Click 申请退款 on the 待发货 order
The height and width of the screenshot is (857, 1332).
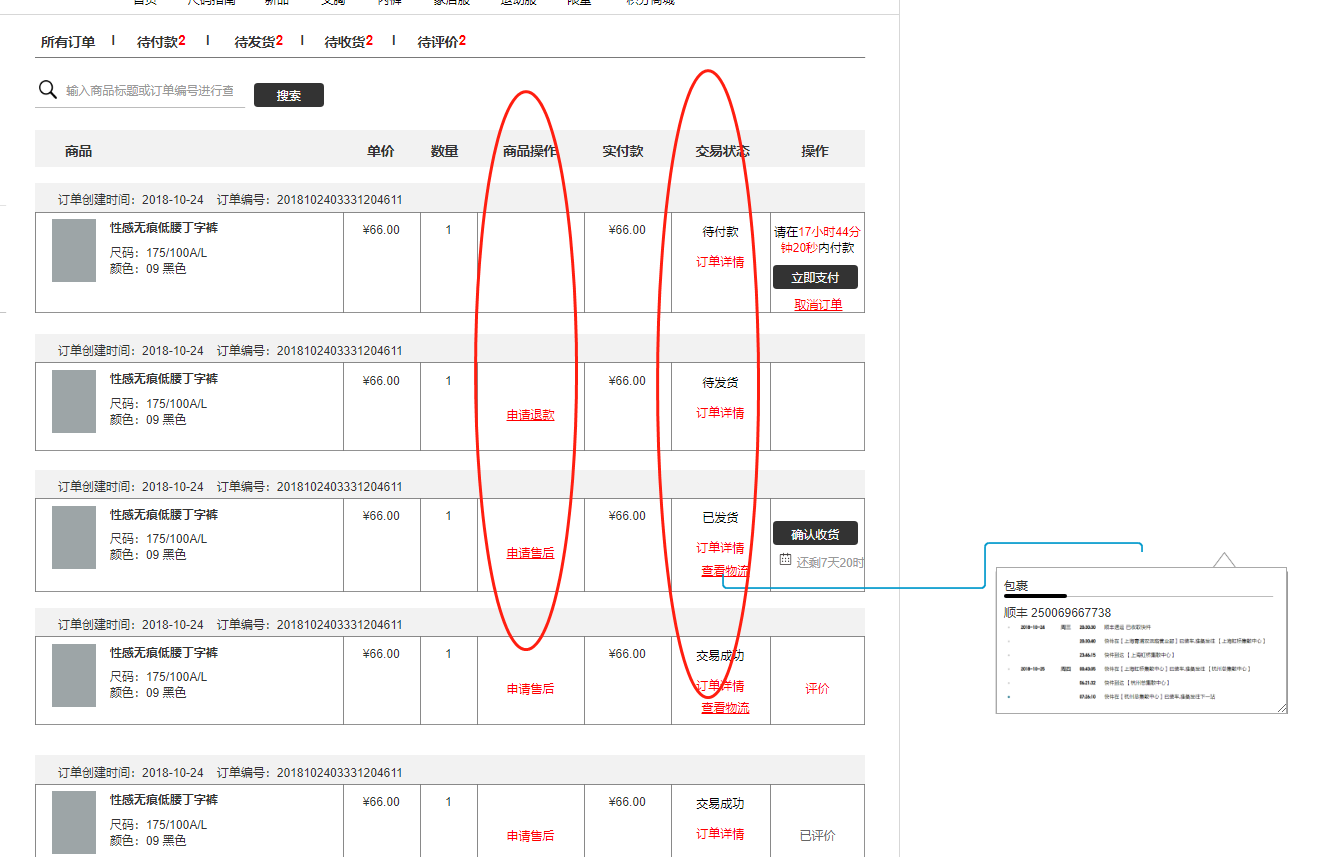coord(530,415)
